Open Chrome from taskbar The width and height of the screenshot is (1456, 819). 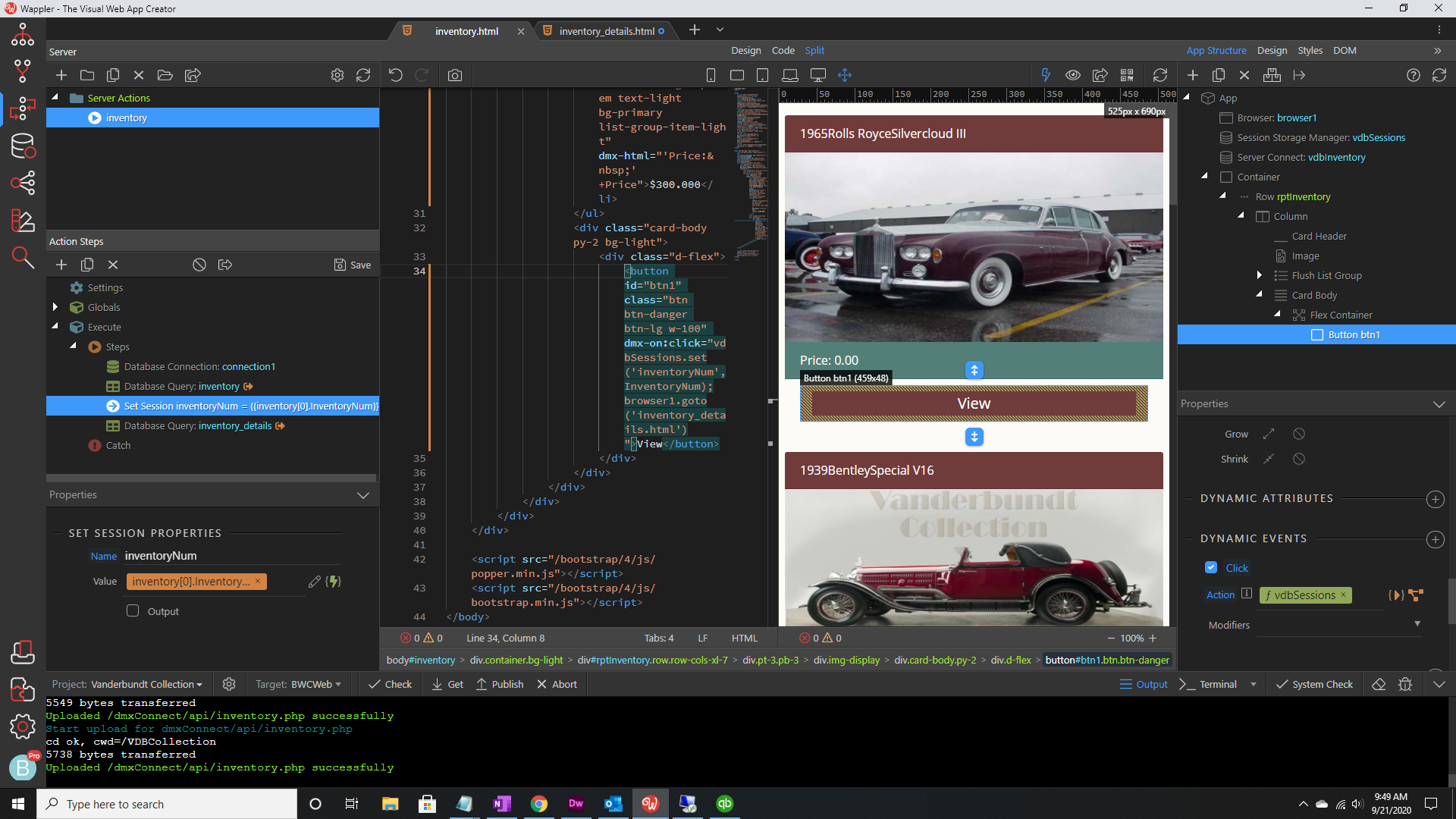[x=538, y=804]
